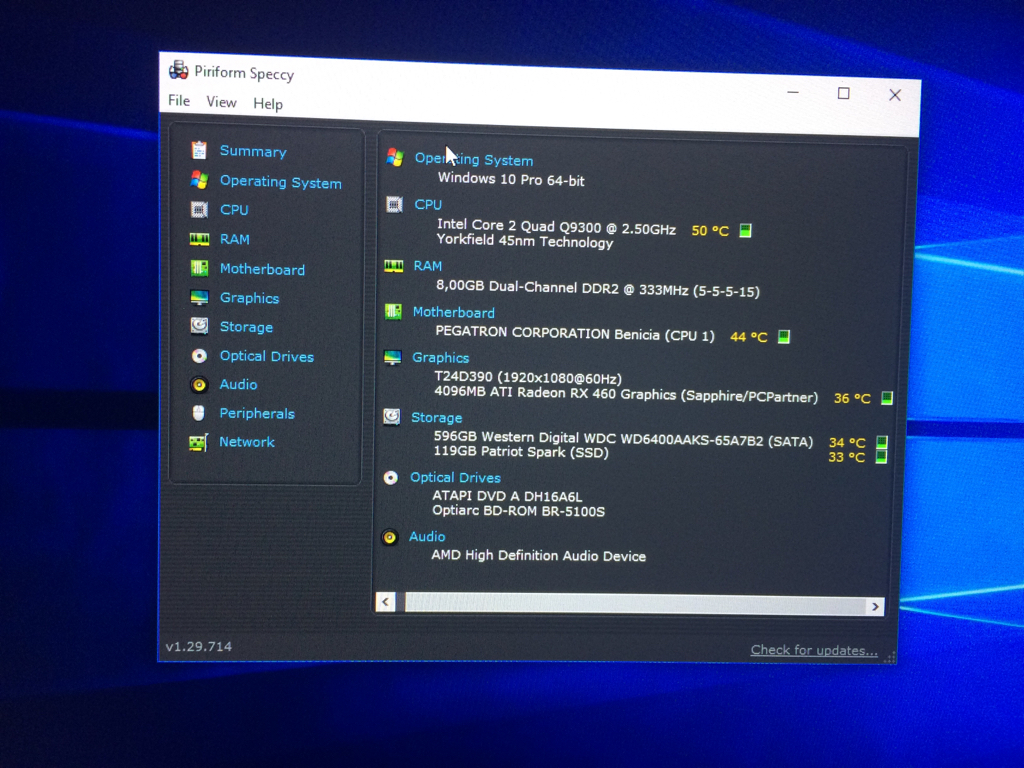This screenshot has height=768, width=1024.
Task: Click the Graphics monitor icon in sidebar
Action: 199,298
